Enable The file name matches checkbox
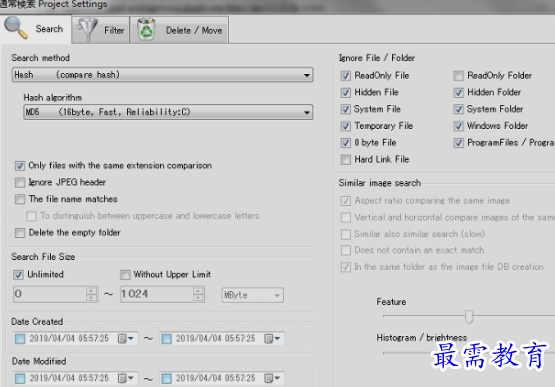 pos(20,199)
